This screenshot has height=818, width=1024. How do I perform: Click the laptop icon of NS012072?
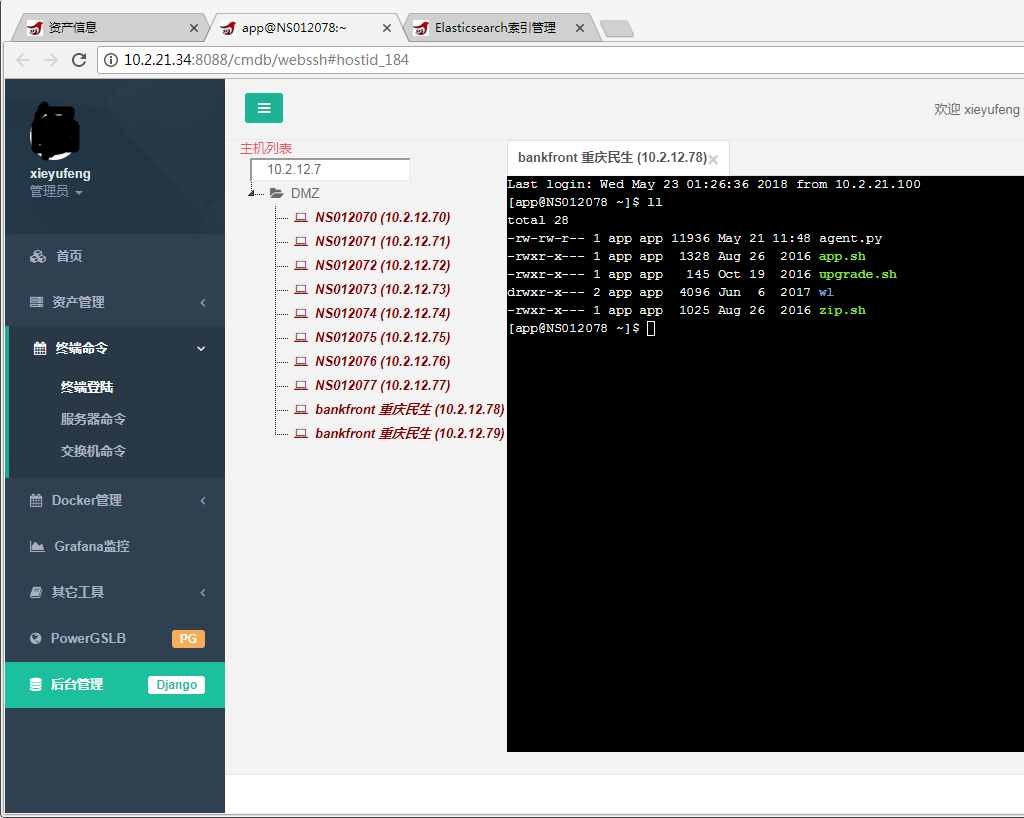point(301,266)
